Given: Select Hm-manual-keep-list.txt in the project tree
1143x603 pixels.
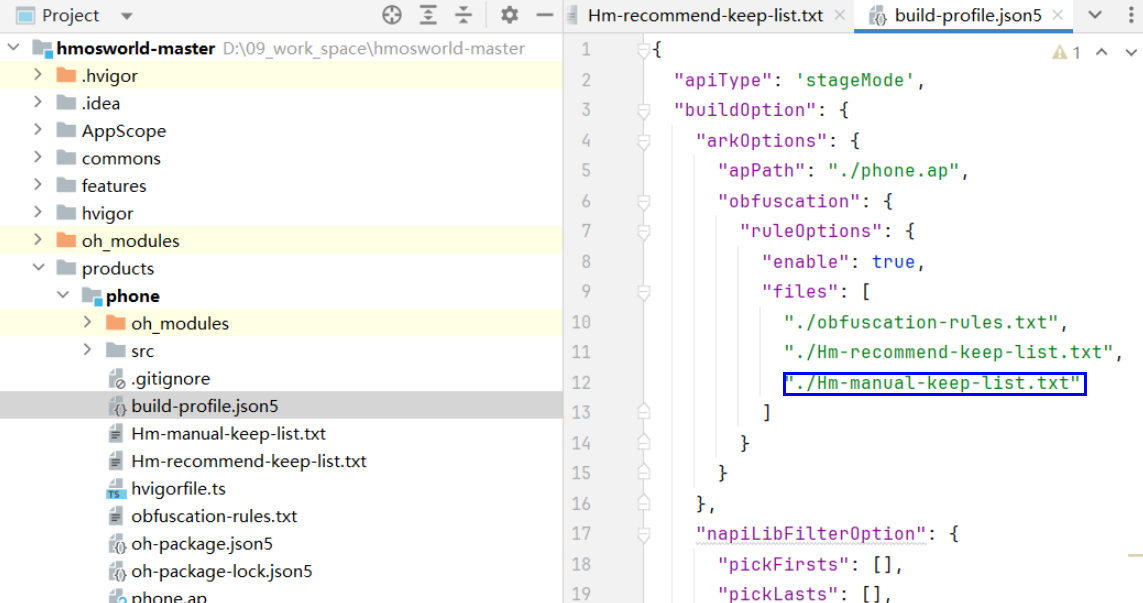Looking at the screenshot, I should (228, 434).
